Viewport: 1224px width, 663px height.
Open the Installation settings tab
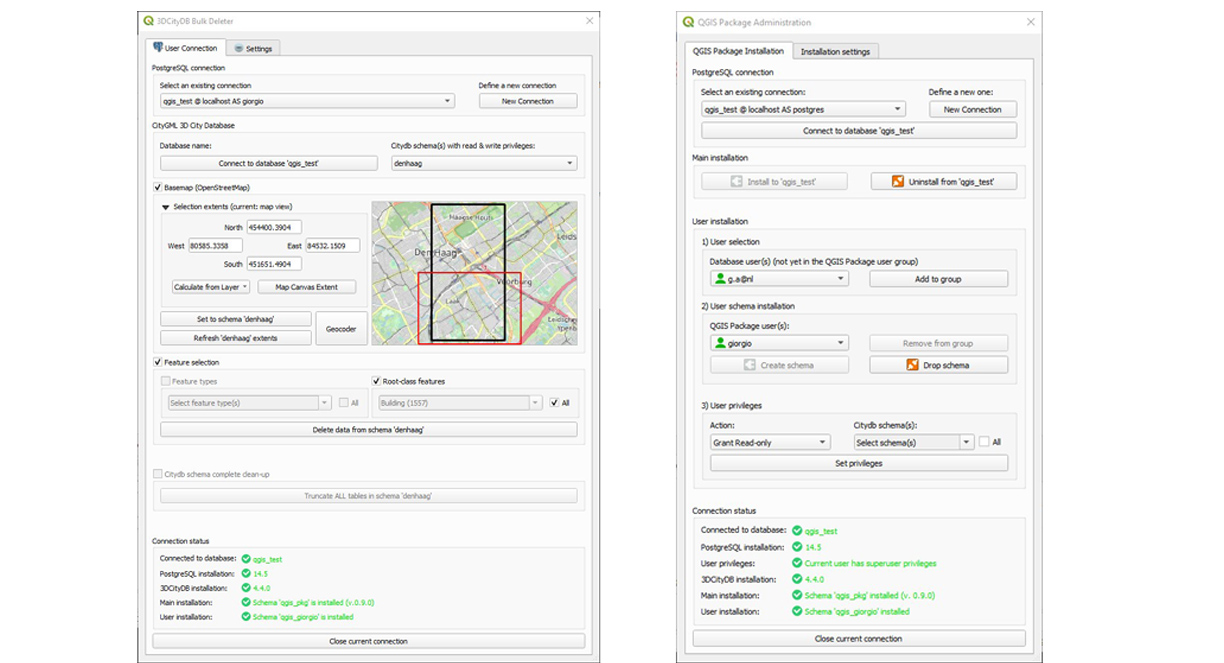click(x=835, y=51)
